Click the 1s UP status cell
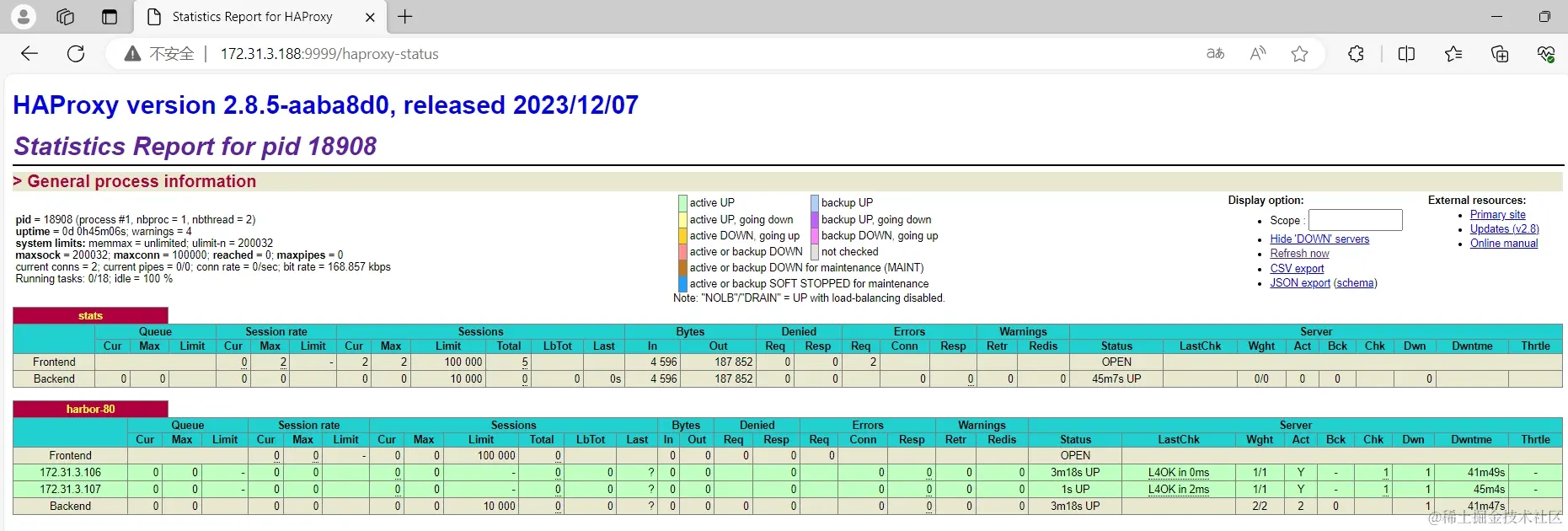1568x531 pixels. pyautogui.click(x=1075, y=489)
